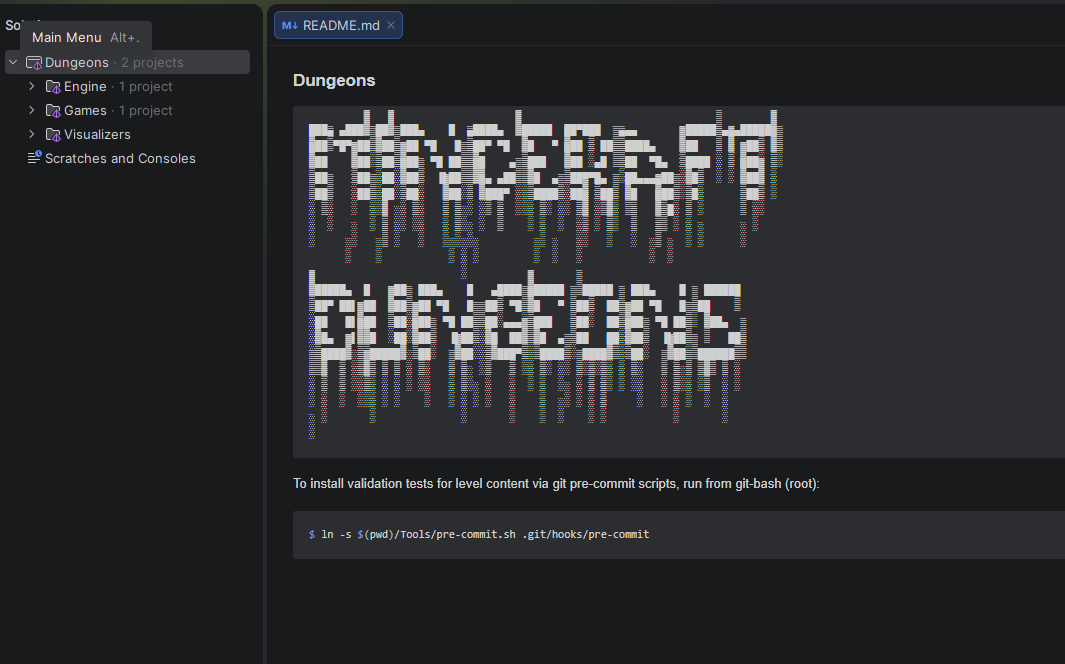
Task: Click the Markdown icon on README.md tab
Action: point(290,25)
